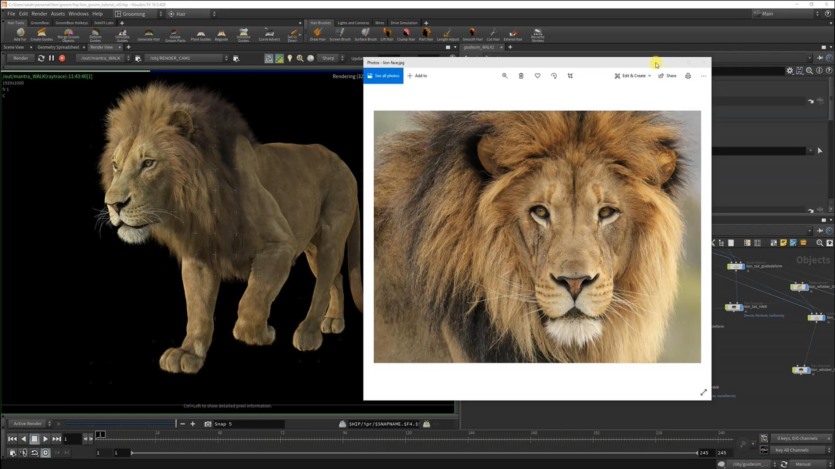Print the photo from the Photos toolbar
The width and height of the screenshot is (835, 469).
(x=688, y=76)
